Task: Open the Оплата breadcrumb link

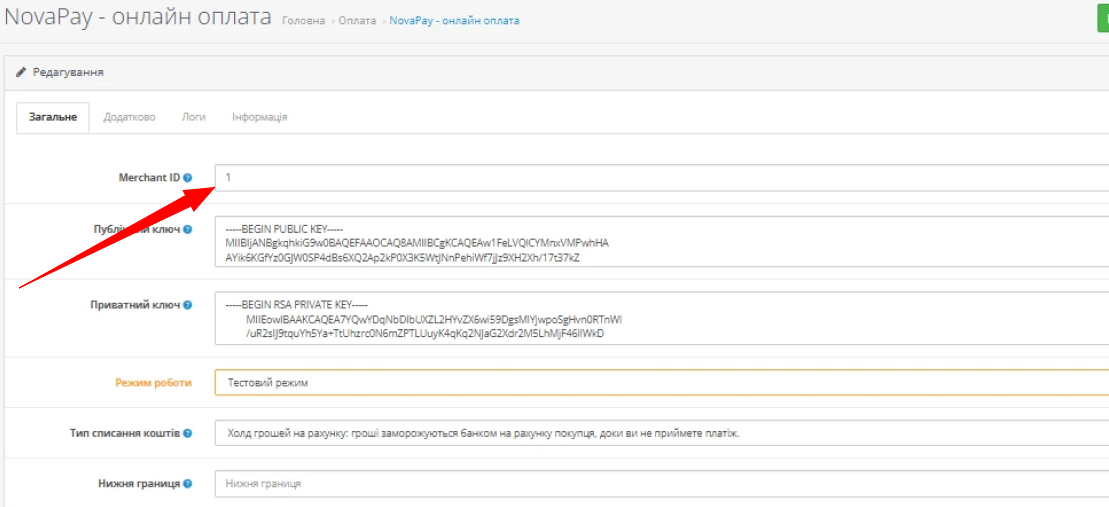Action: (357, 21)
